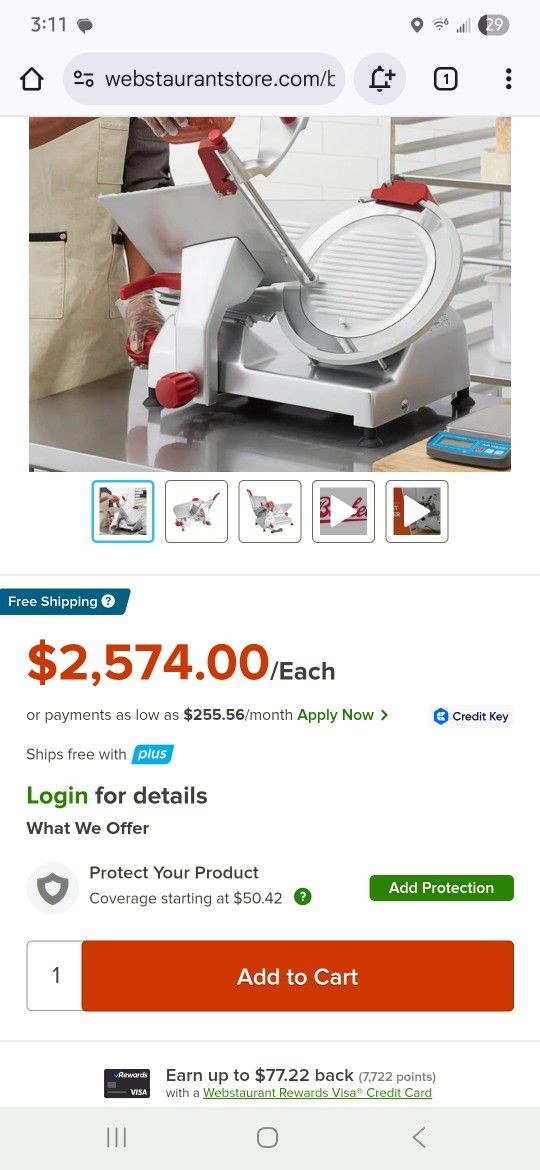
Task: Open Webstaurant Rewards Visa Credit Card link
Action: tap(317, 1092)
